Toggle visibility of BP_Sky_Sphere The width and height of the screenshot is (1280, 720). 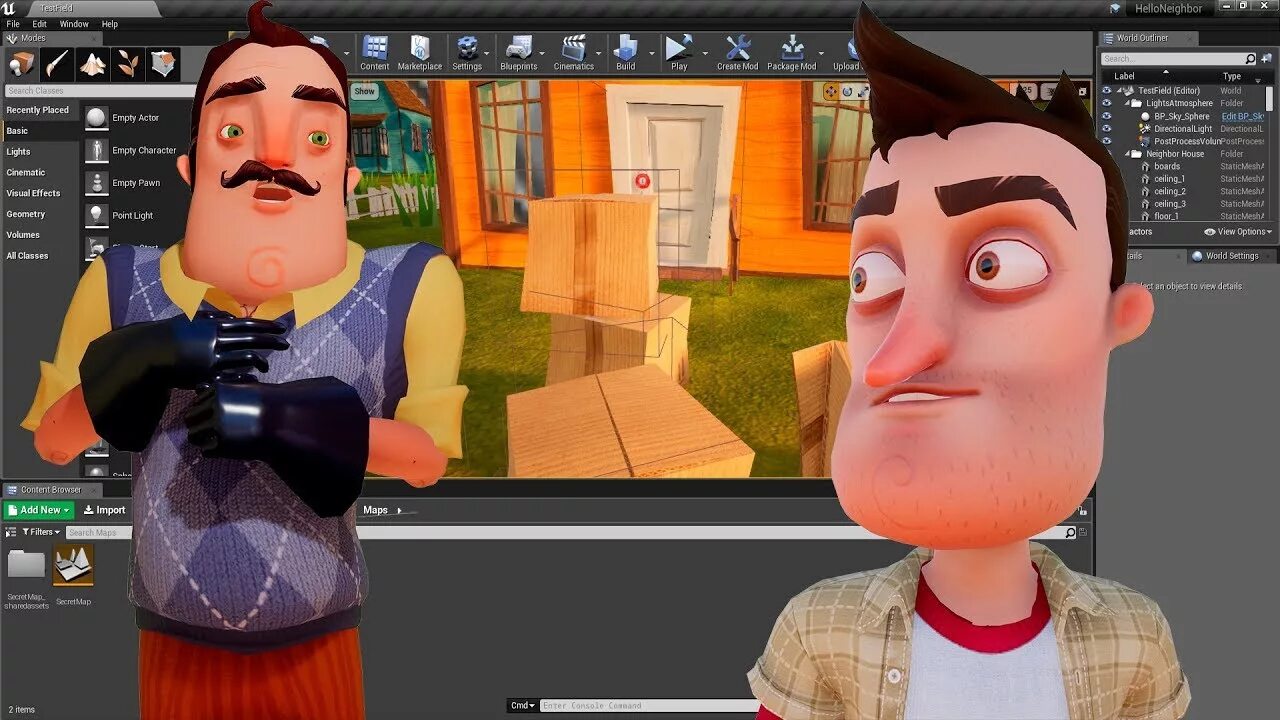coord(1106,116)
